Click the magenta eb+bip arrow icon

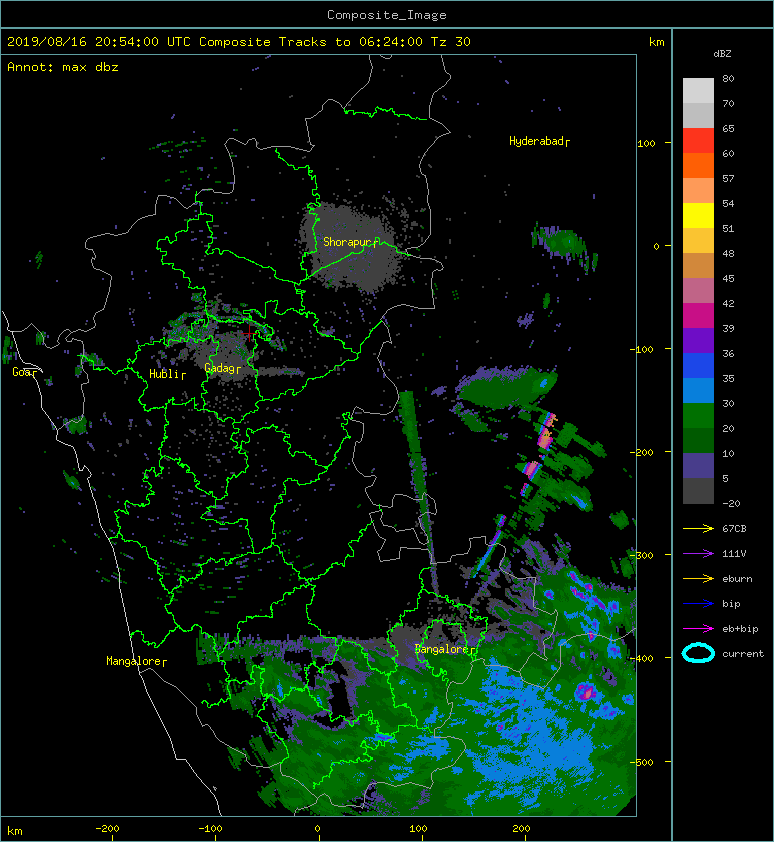(x=698, y=629)
